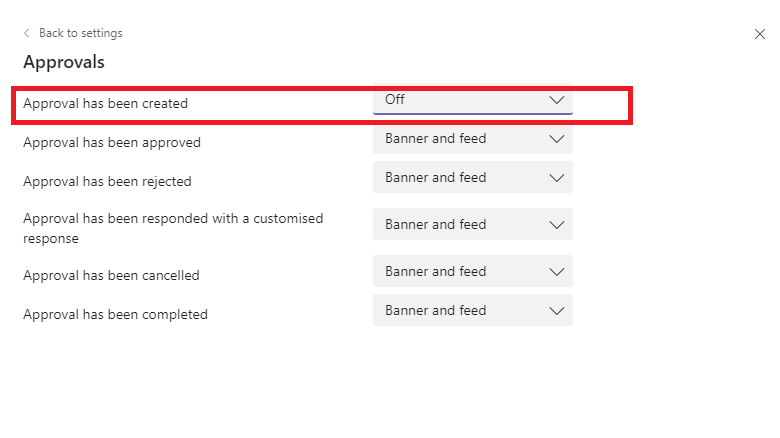Close the Approvals settings panel
The width and height of the screenshot is (780, 438).
pos(759,34)
